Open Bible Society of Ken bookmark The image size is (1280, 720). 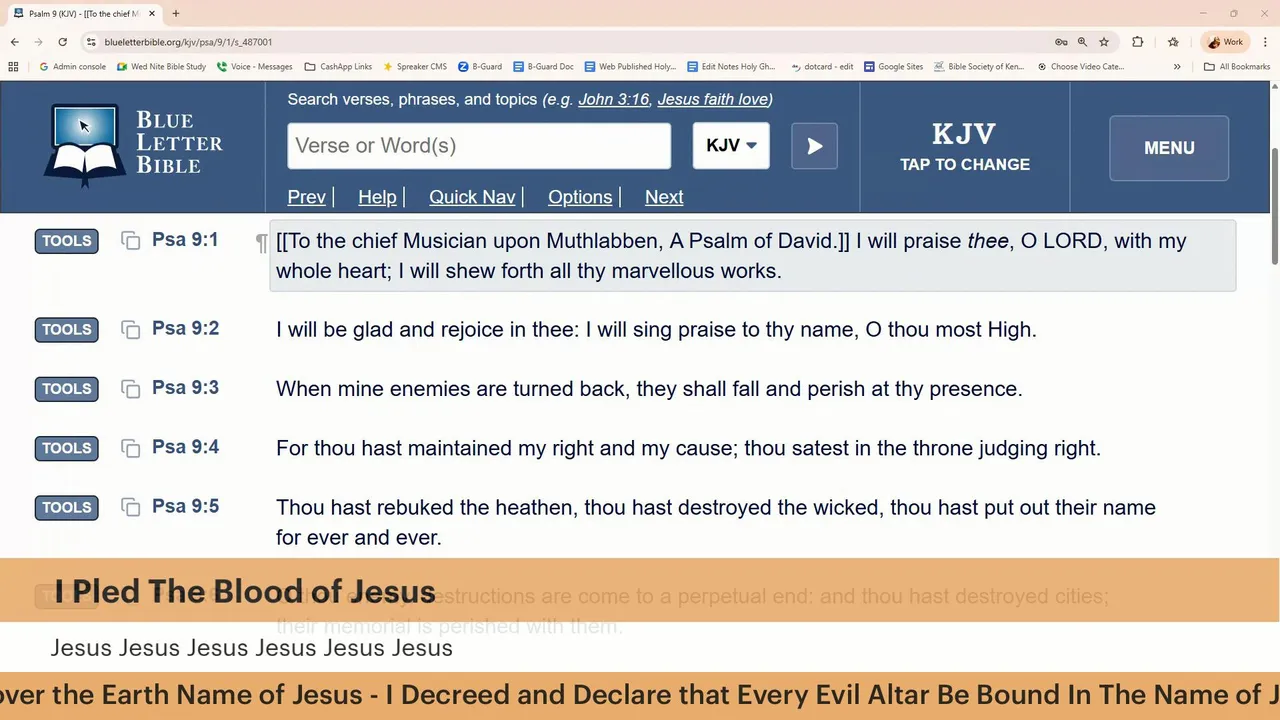pos(979,67)
